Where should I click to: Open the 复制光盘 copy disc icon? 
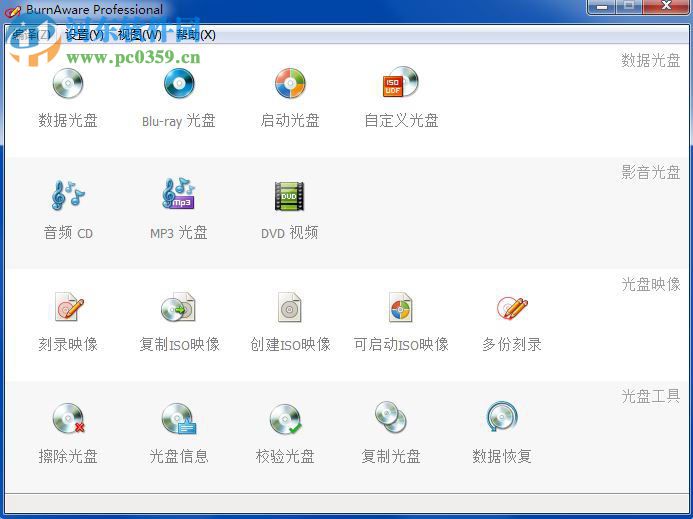pyautogui.click(x=391, y=417)
